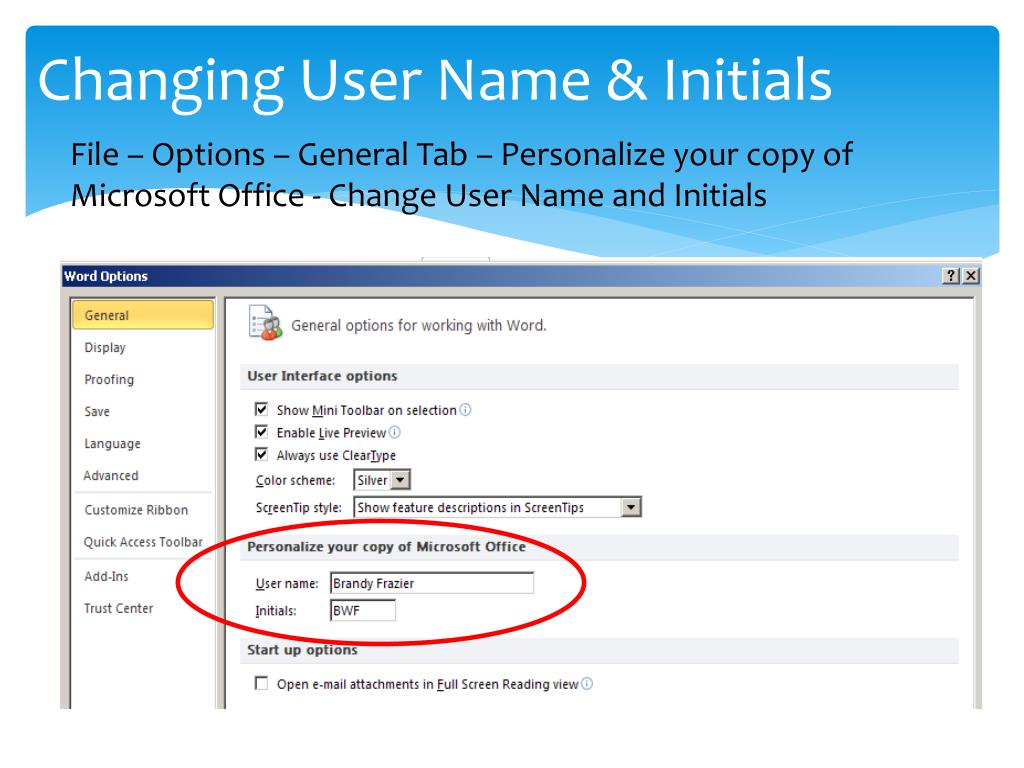Image resolution: width=1024 pixels, height=768 pixels.
Task: Click the General options header icon
Action: tap(265, 323)
